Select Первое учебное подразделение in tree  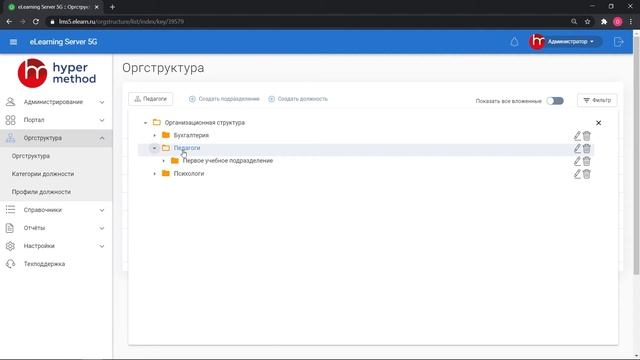(228, 161)
